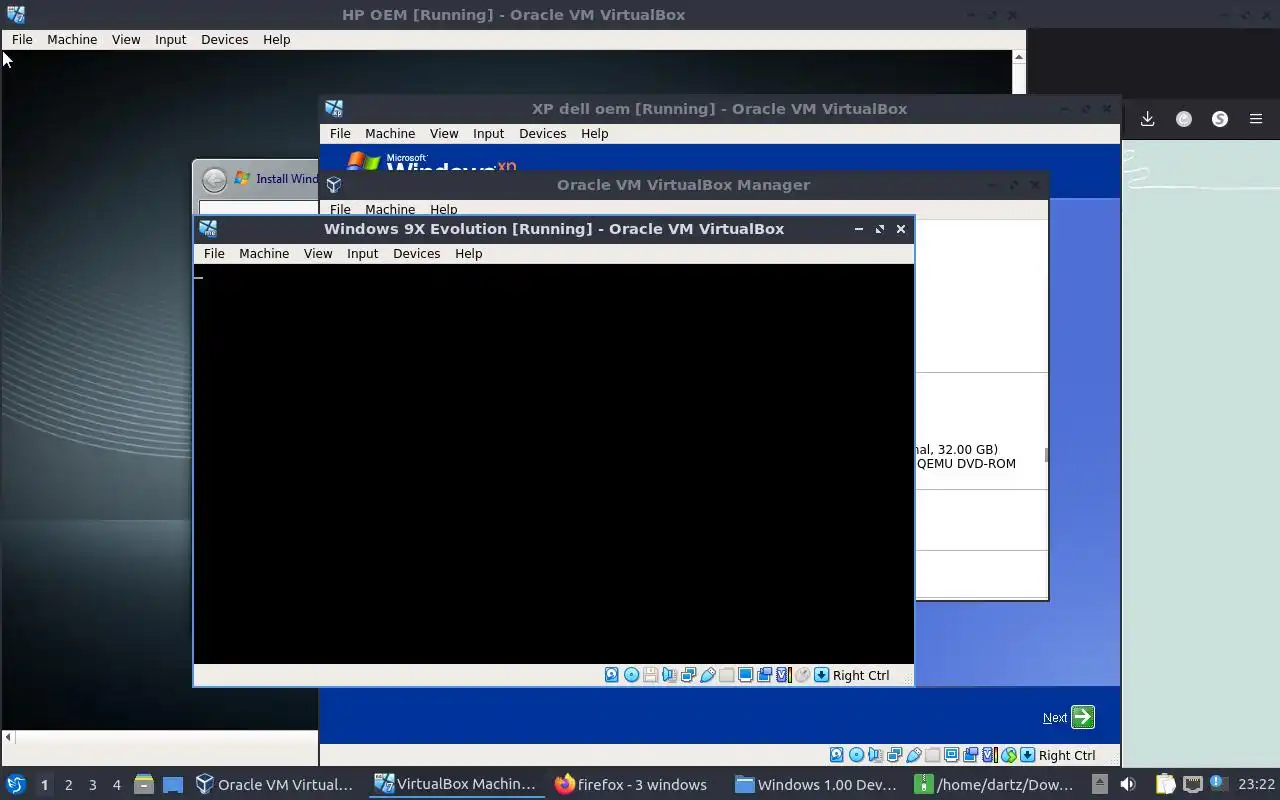Click optical disc indicator in XP dell oem status bar
The height and width of the screenshot is (800, 1280).
point(856,755)
